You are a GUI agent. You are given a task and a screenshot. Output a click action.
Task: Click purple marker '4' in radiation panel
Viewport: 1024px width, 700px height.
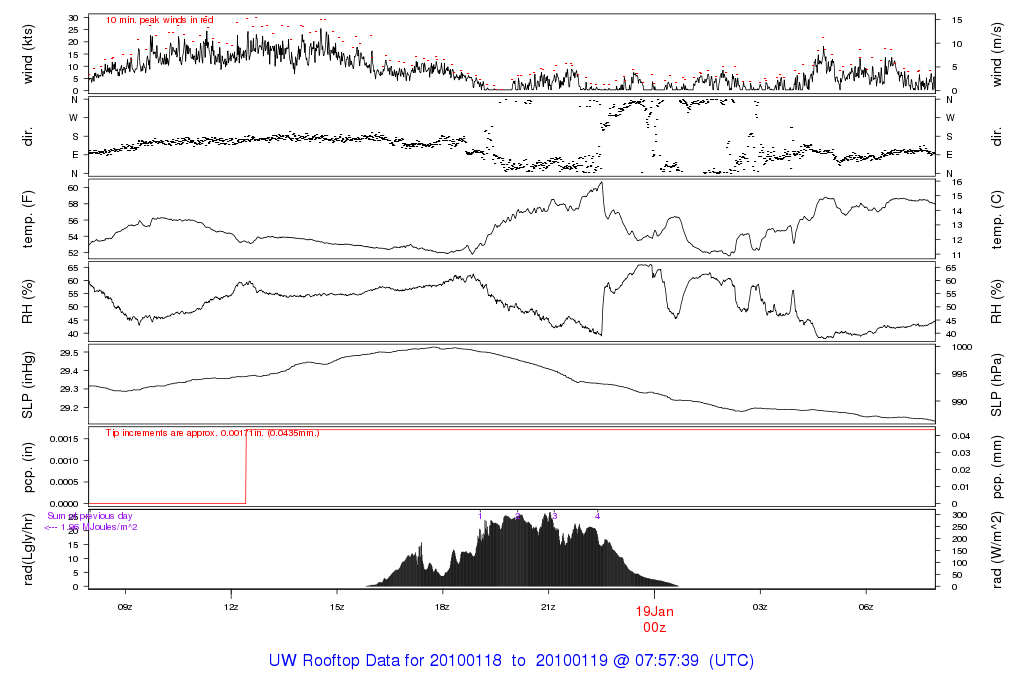(x=597, y=516)
